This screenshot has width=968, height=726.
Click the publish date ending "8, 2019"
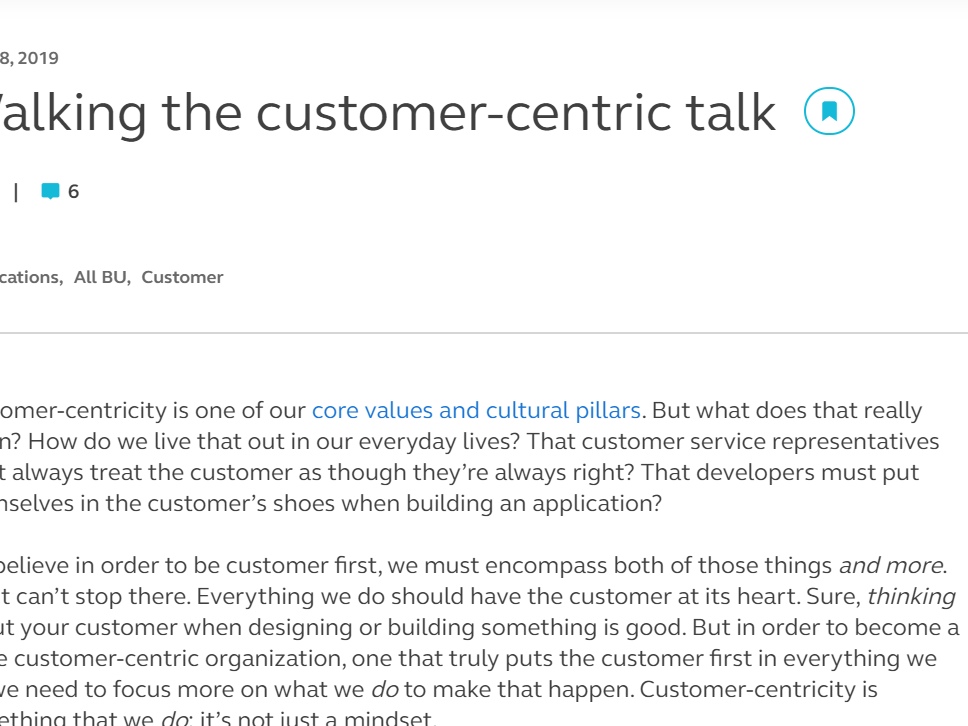pos(29,58)
